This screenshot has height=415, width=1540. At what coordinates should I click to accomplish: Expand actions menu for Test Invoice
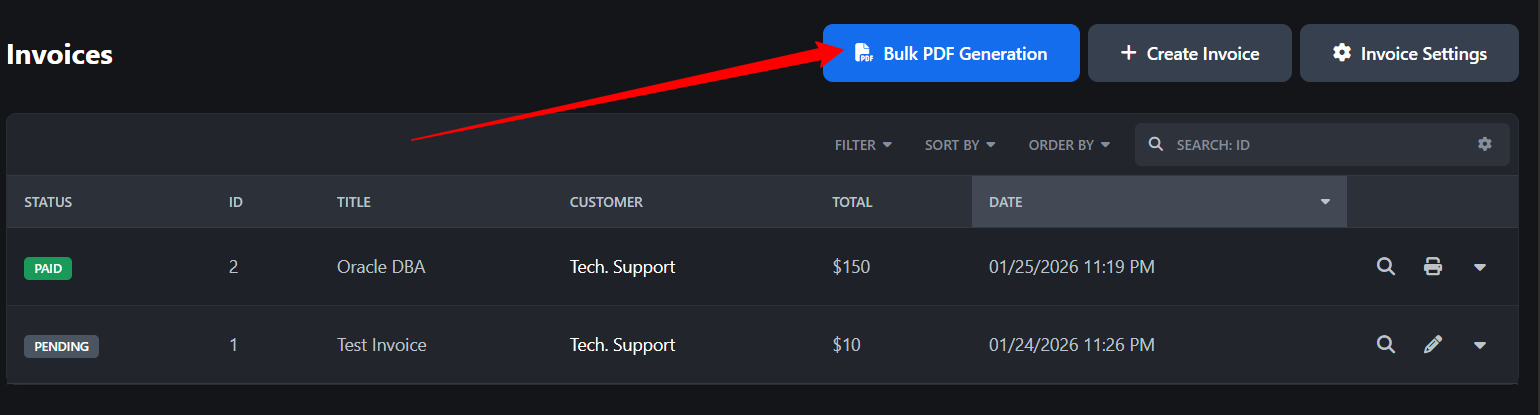click(x=1480, y=345)
